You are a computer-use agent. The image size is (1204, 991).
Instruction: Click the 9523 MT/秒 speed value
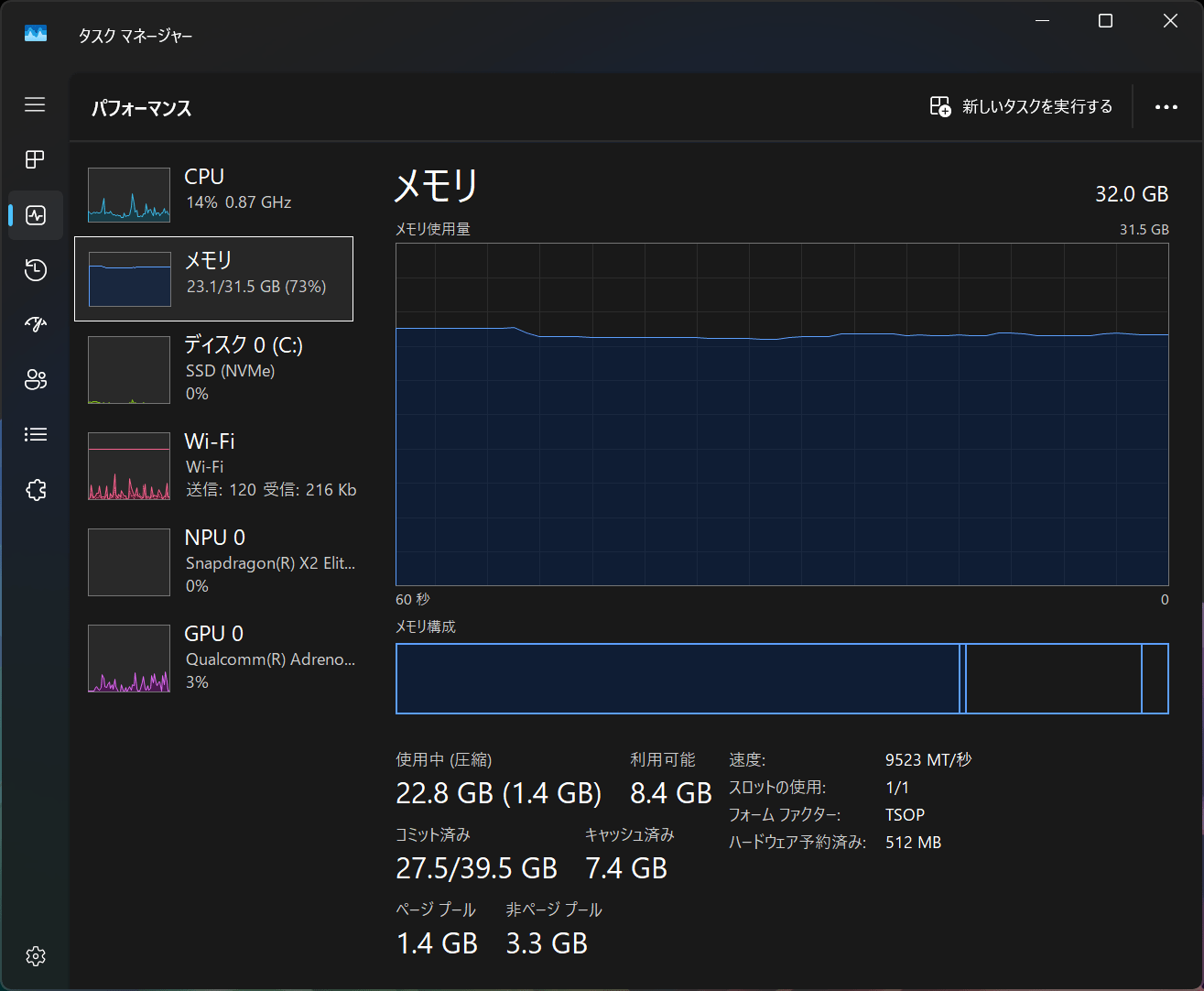tap(928, 759)
